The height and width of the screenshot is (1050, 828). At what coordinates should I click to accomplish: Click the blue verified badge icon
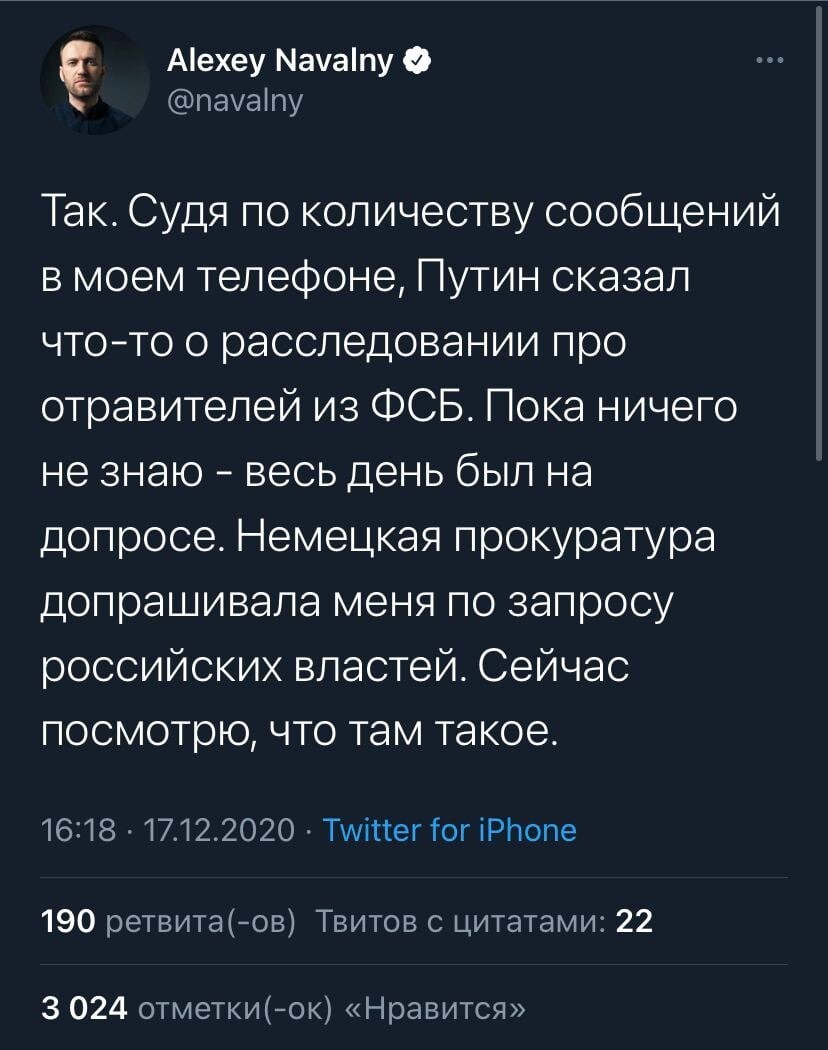[418, 62]
